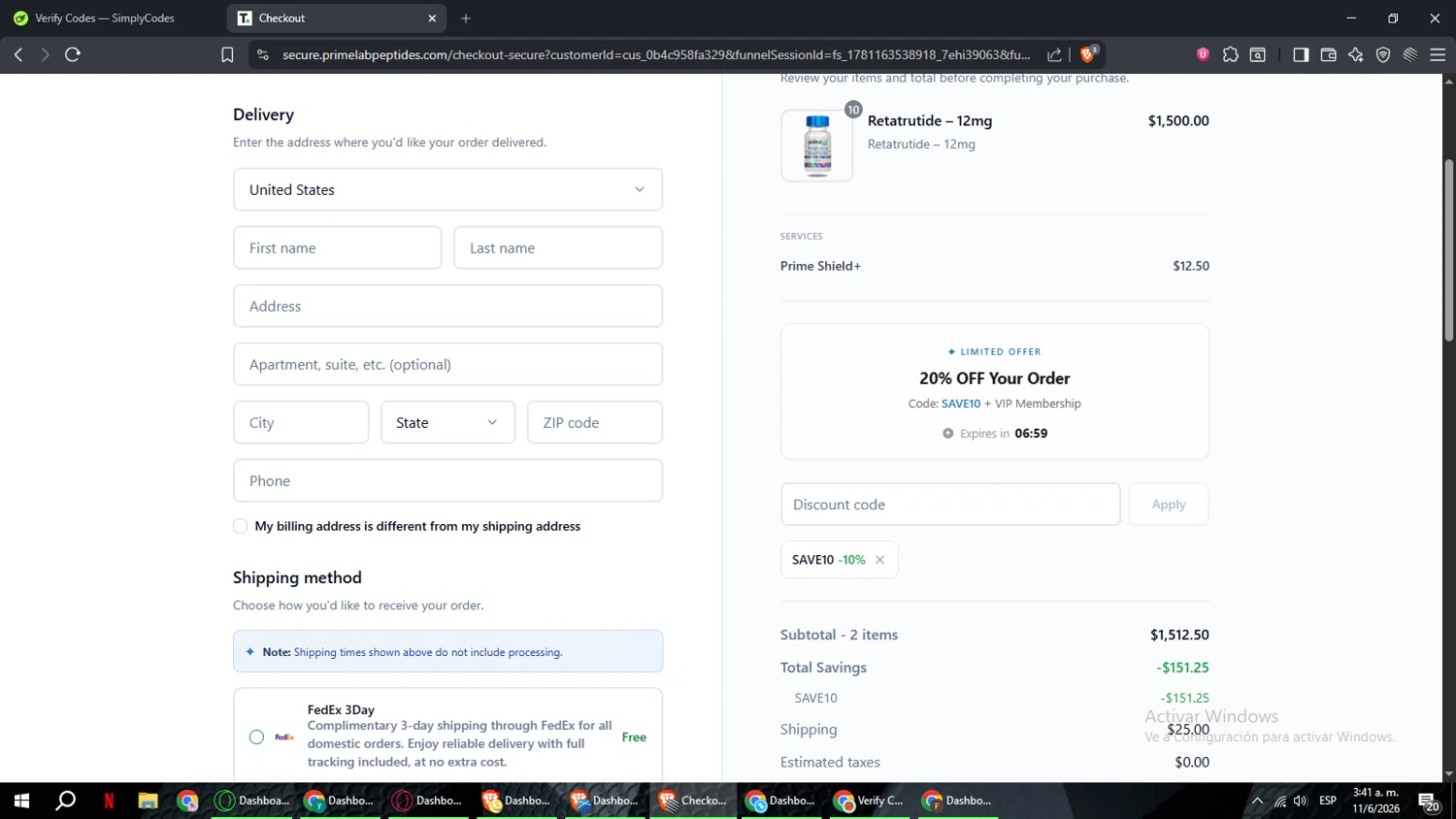Open the extensions puzzle icon

click(1231, 54)
